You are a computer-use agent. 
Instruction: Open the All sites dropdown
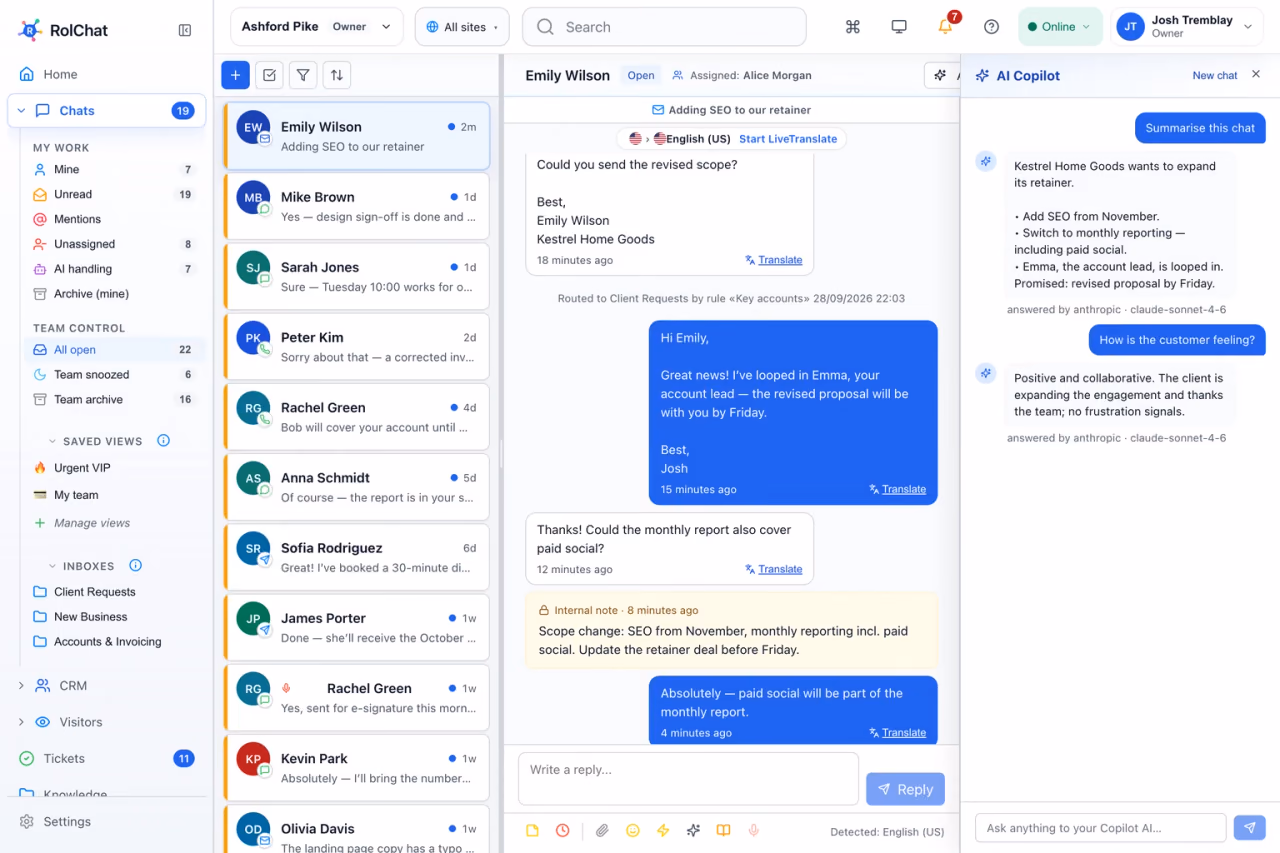(x=462, y=27)
